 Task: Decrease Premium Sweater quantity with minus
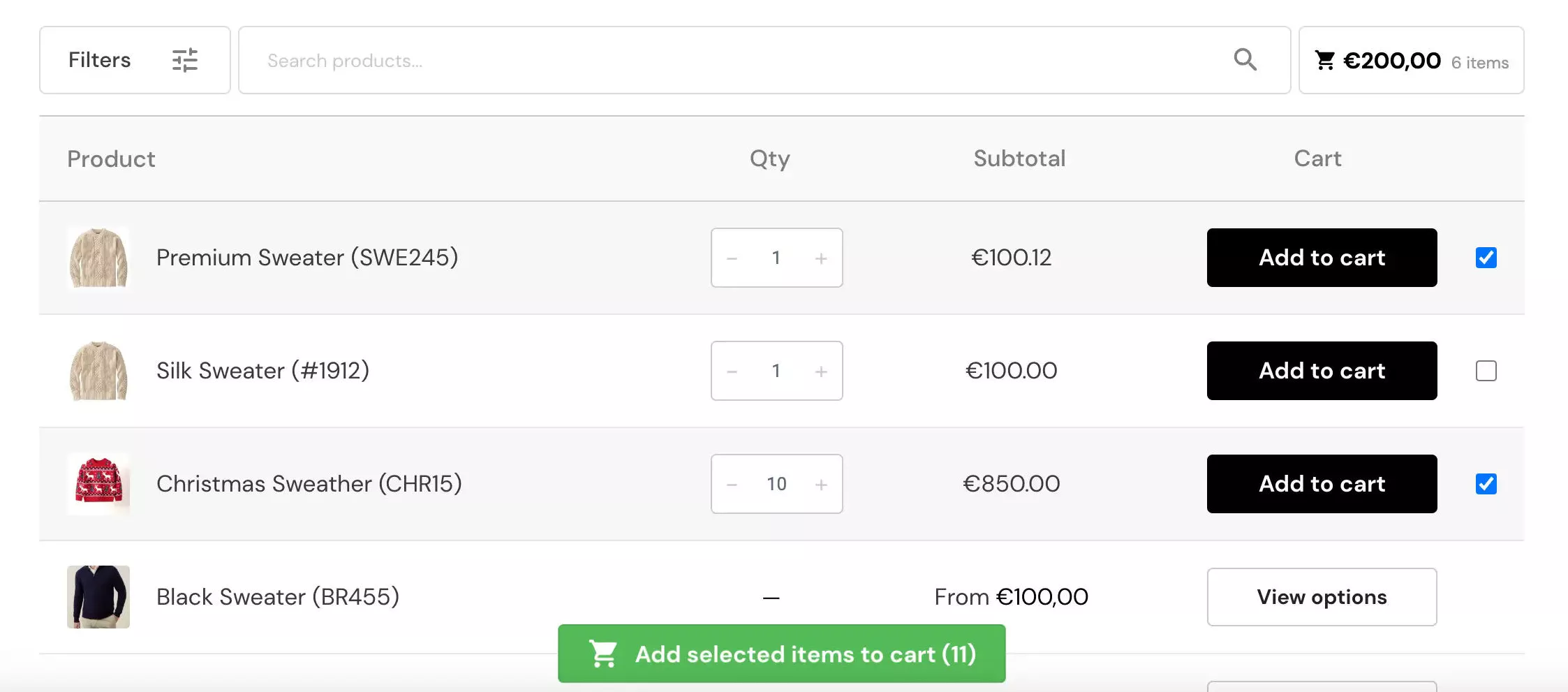[732, 258]
